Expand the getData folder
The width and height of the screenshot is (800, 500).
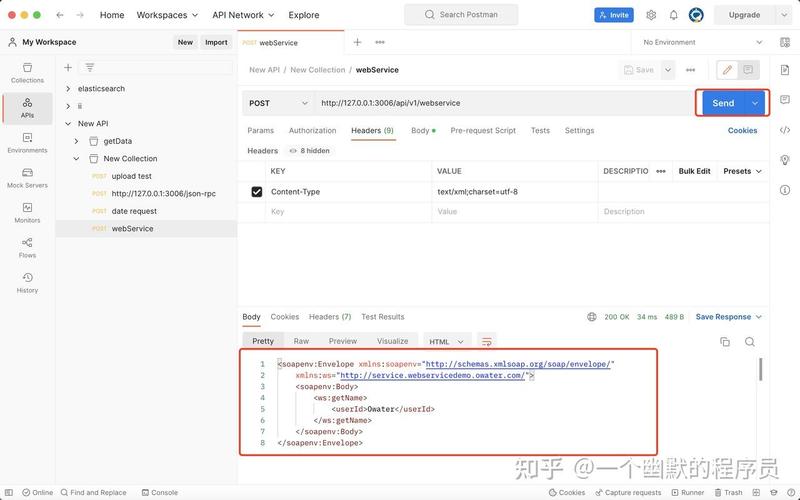77,141
